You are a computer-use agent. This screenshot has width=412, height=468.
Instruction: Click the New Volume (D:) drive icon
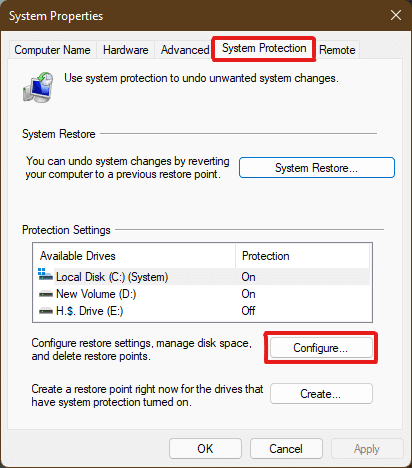(x=46, y=294)
